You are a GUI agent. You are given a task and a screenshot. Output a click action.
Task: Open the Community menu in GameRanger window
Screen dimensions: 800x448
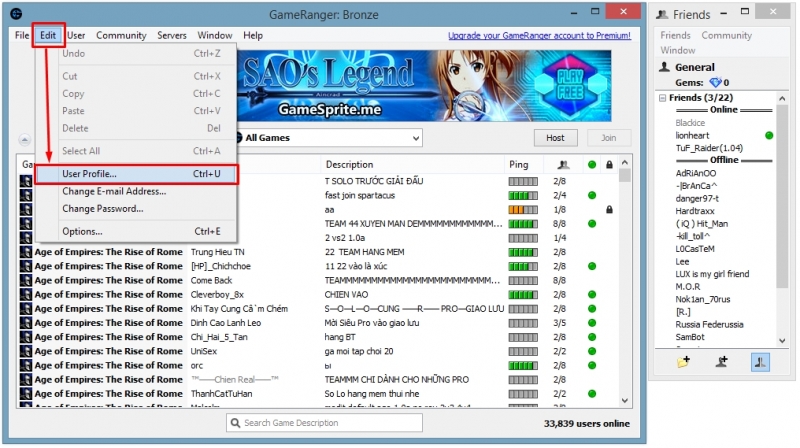121,35
